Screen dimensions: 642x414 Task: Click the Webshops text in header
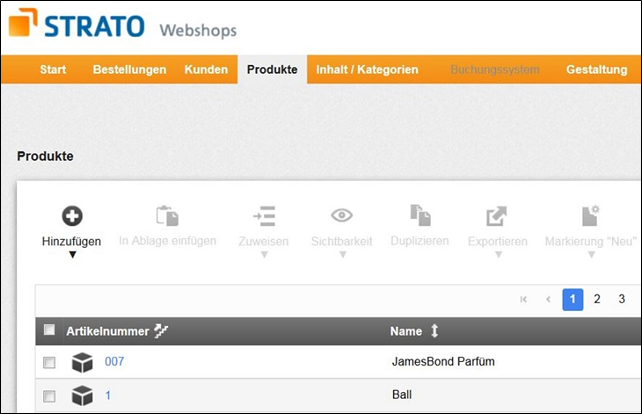pyautogui.click(x=198, y=31)
